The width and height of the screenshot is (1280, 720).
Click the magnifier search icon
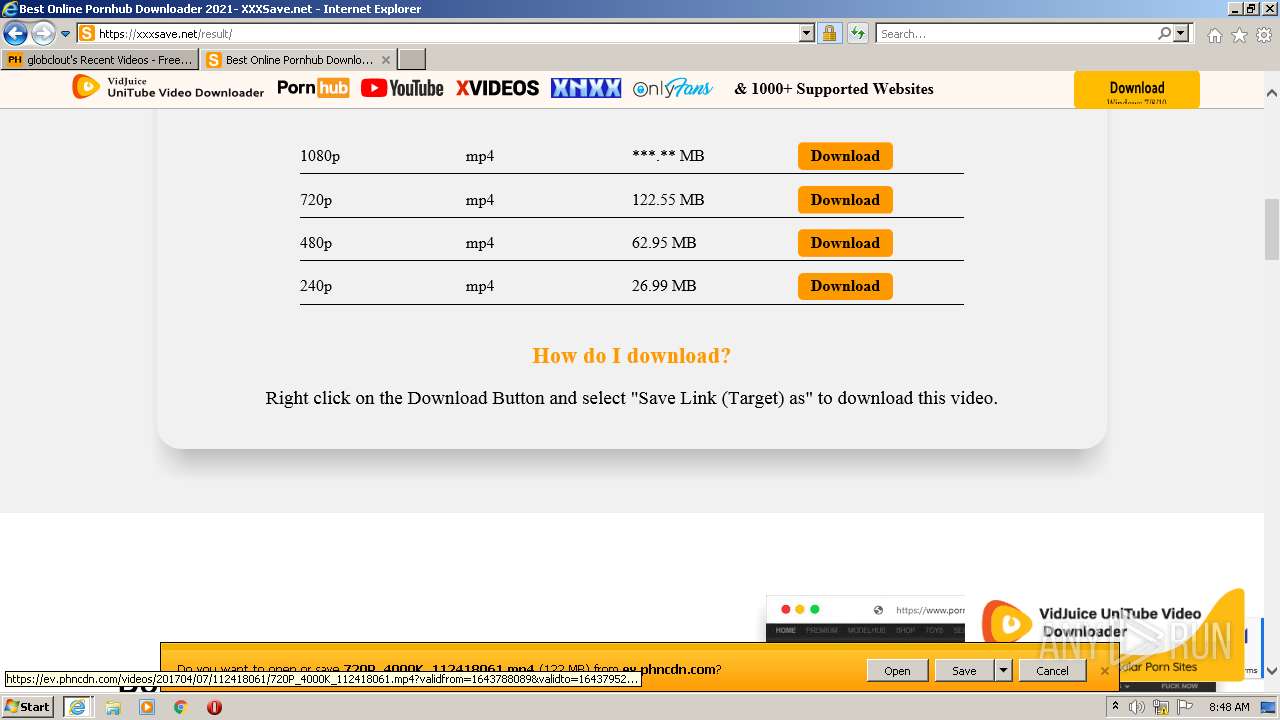click(x=1164, y=33)
